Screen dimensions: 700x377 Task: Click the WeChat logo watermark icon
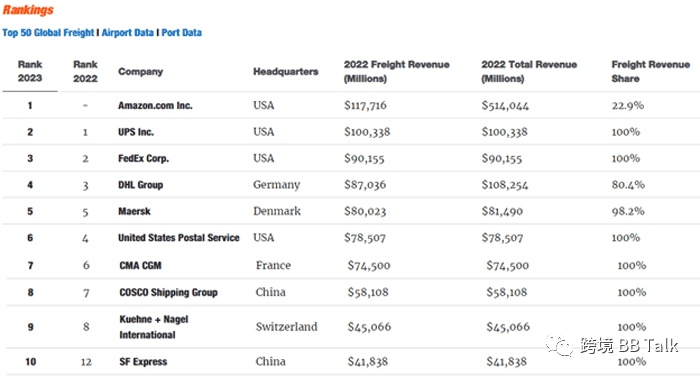(559, 345)
